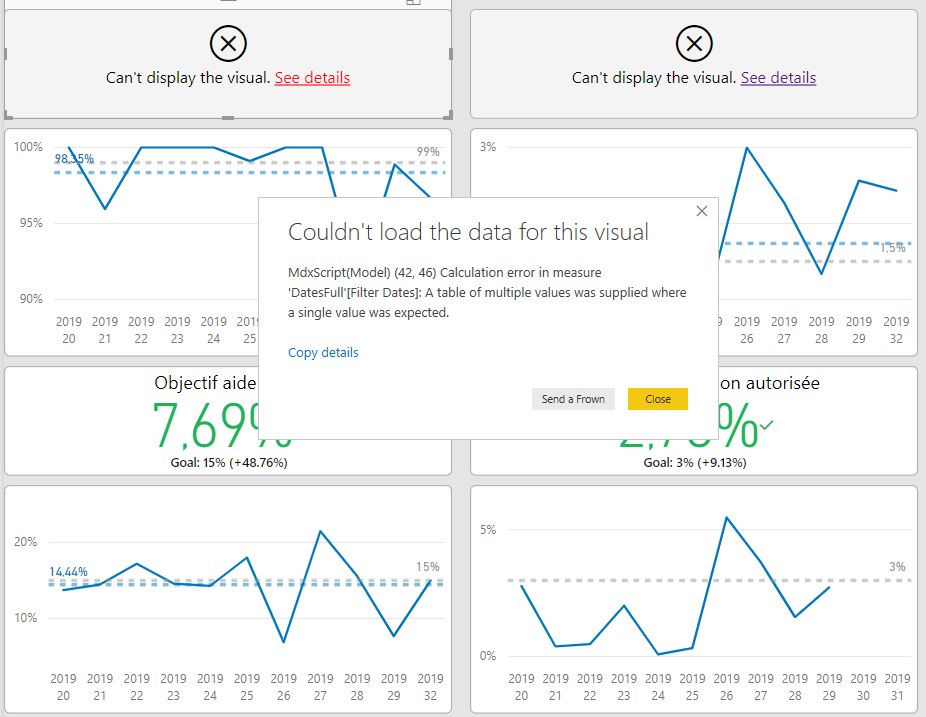Click the 2019 20 axis label in top-left chart
This screenshot has height=717, width=926.
click(x=69, y=330)
